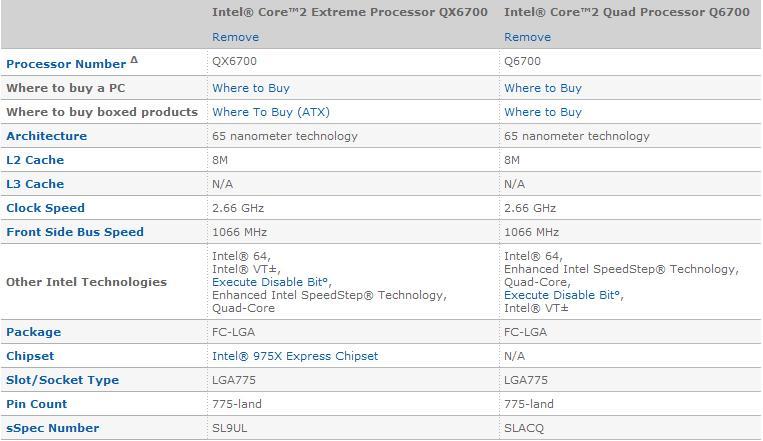Remove the Core 2 Quad Q6700 column
This screenshot has height=441, width=763.
pos(527,37)
